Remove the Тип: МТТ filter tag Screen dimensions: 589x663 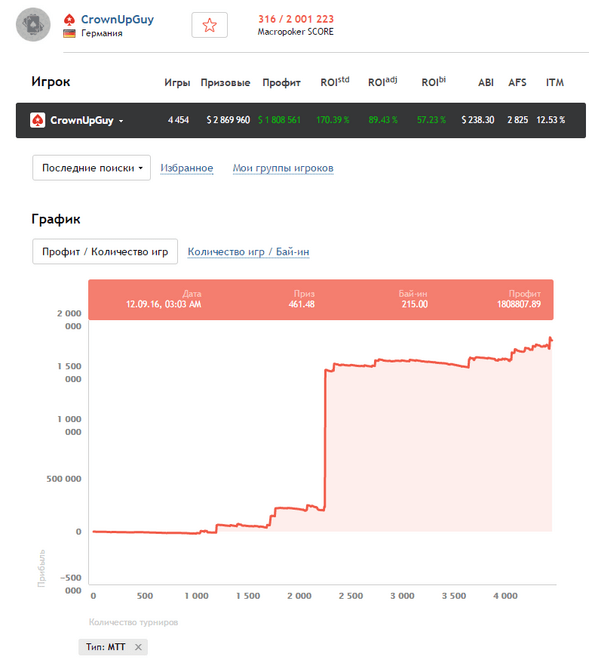tap(138, 647)
